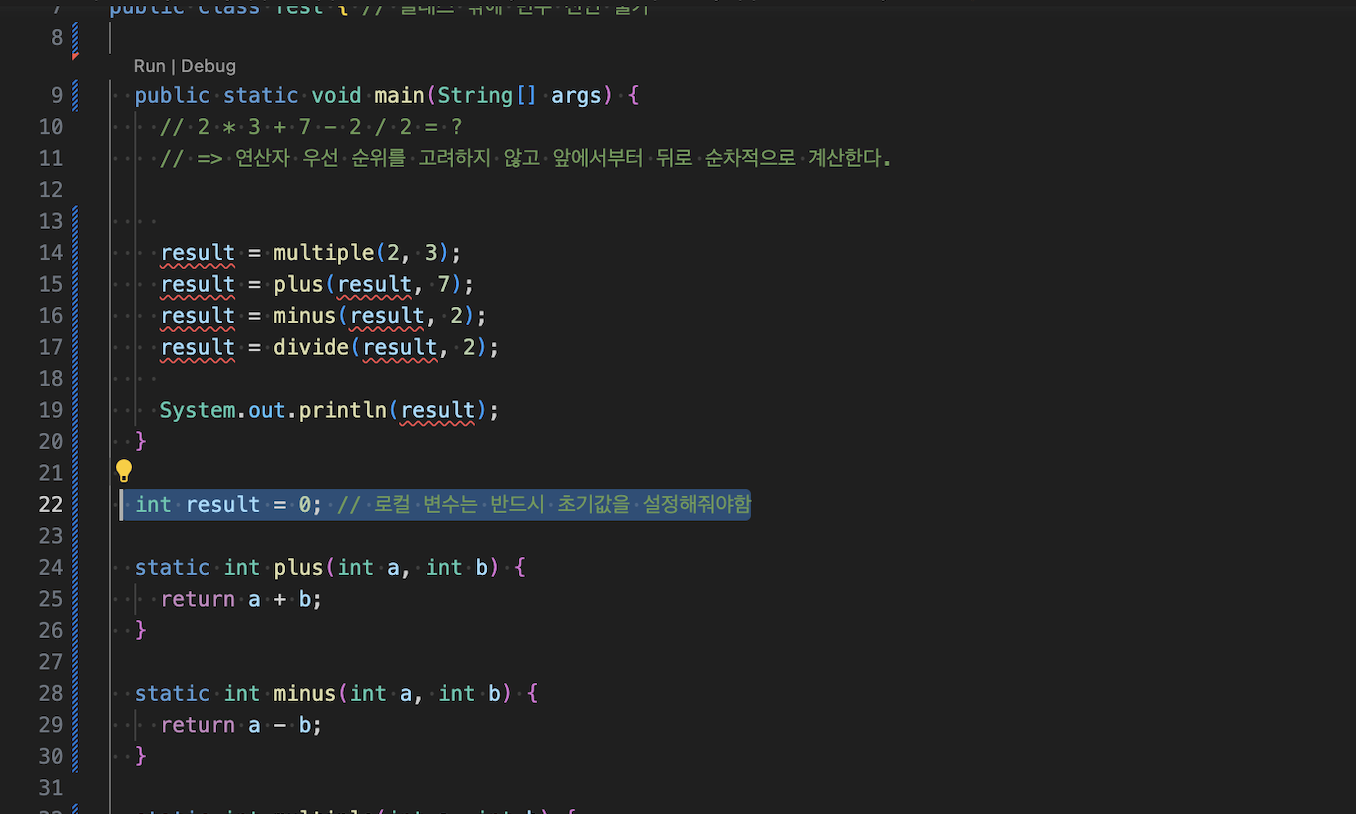The image size is (1356, 814).
Task: Click the Korean comment on highlighted line 22
Action: coord(543,504)
